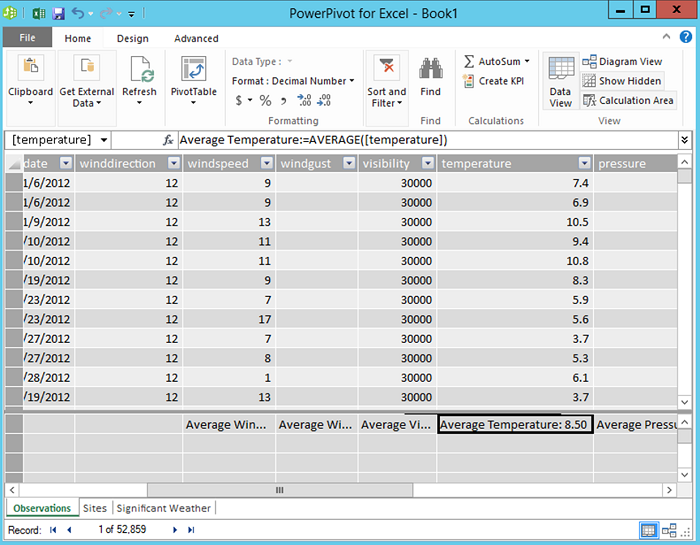
Task: Click the percent format icon
Action: (x=266, y=100)
